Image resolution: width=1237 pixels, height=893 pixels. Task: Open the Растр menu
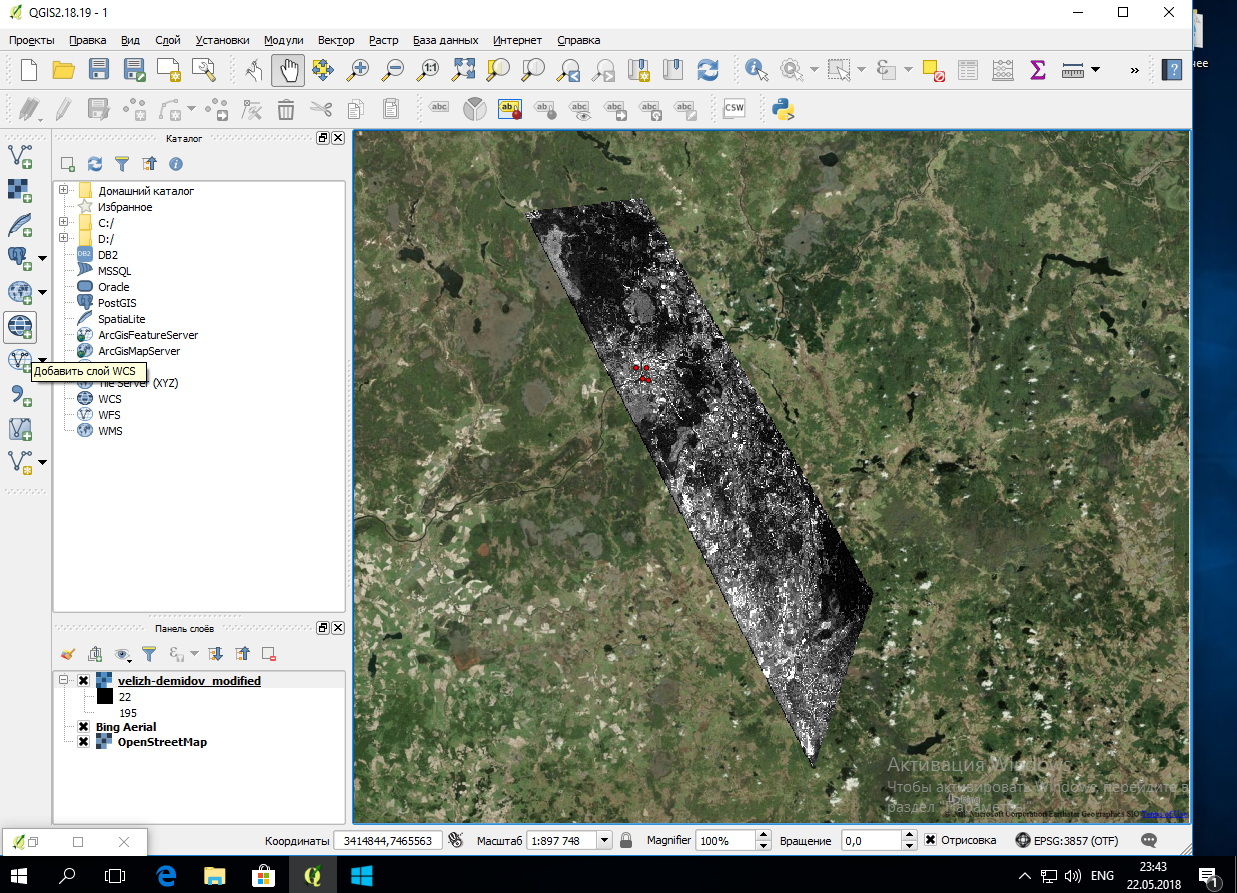tap(383, 40)
